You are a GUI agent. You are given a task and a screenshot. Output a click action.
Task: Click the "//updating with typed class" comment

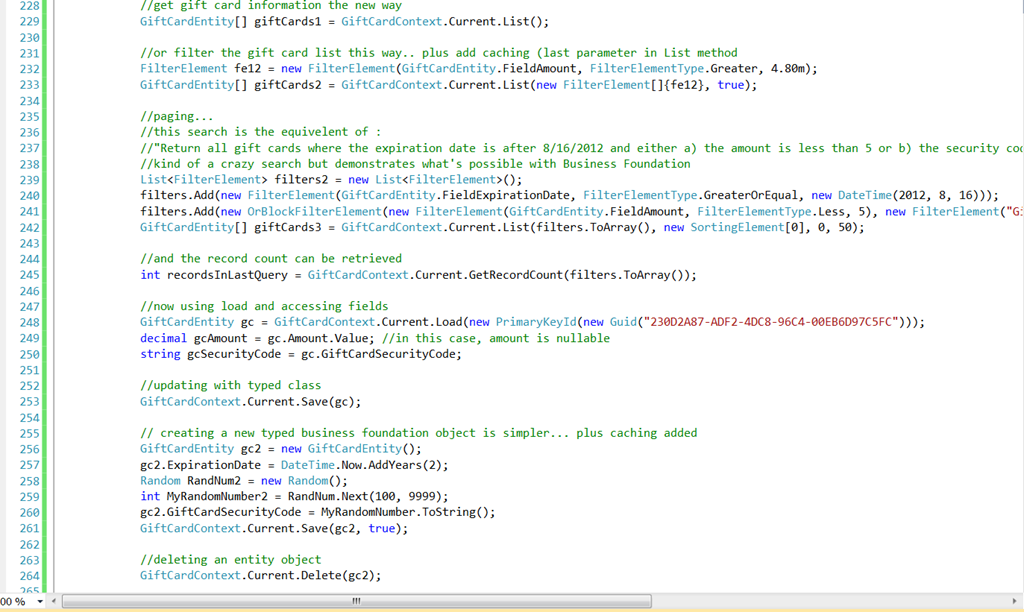231,385
